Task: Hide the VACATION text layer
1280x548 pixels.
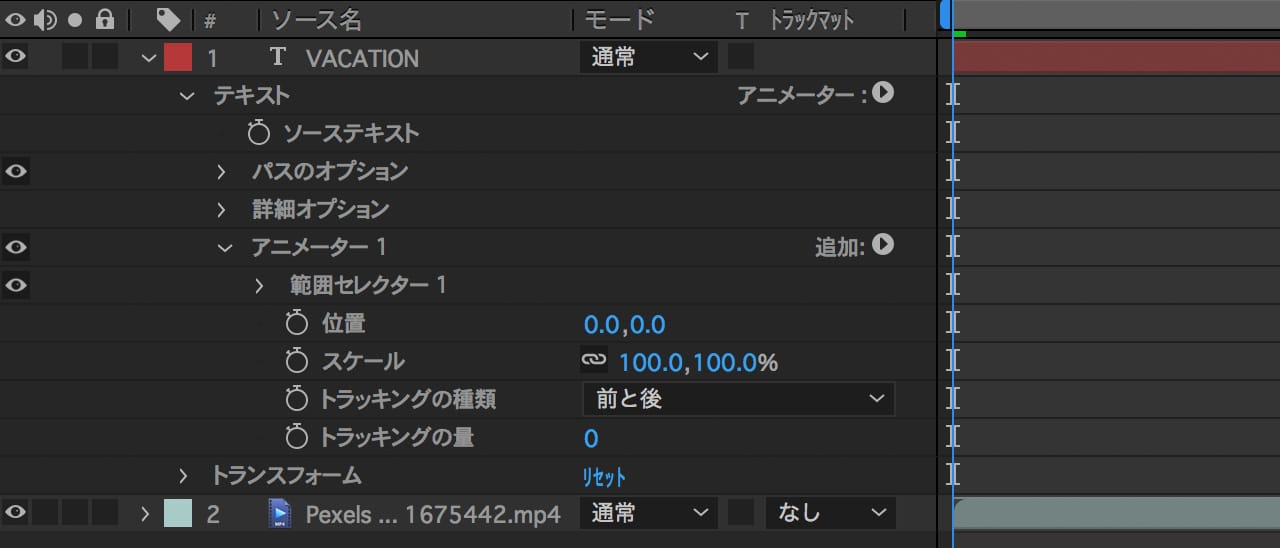Action: click(x=15, y=57)
